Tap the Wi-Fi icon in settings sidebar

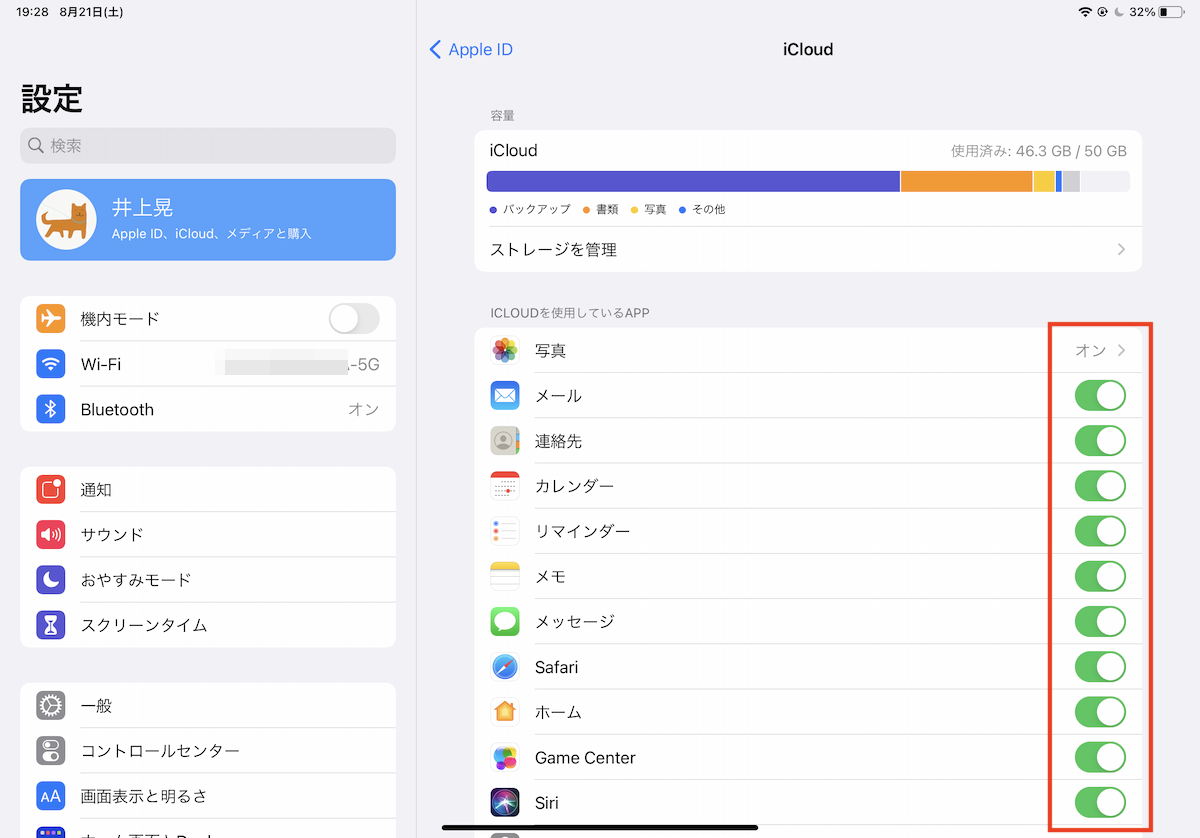pos(51,364)
